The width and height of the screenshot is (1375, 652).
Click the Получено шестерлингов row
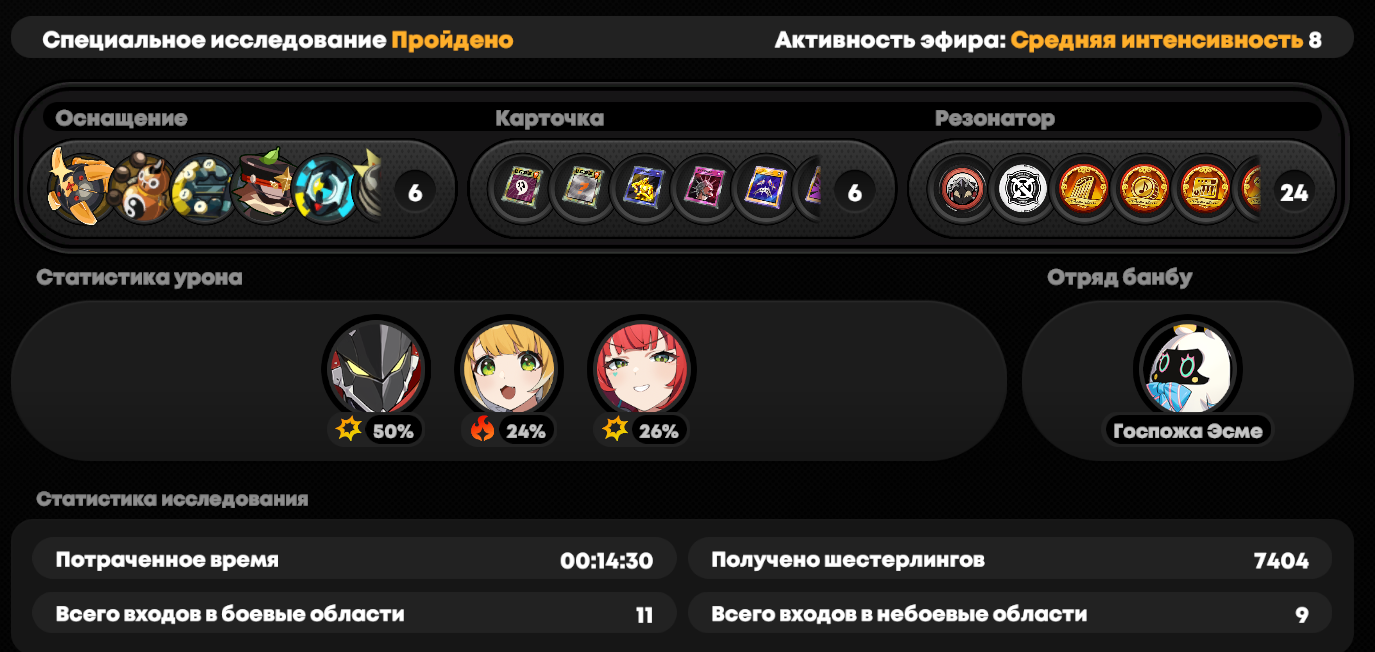click(1009, 559)
